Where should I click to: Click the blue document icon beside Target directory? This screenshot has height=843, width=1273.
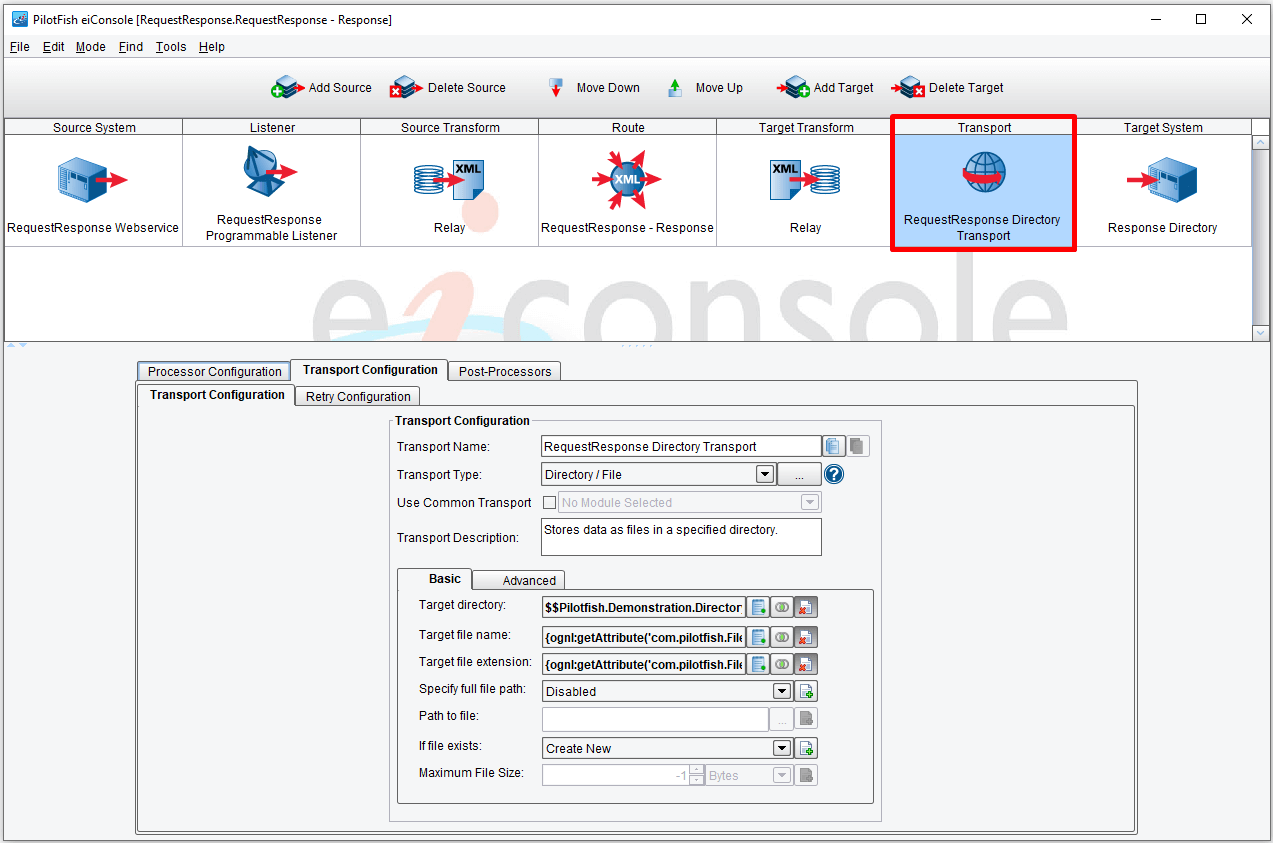tap(759, 607)
